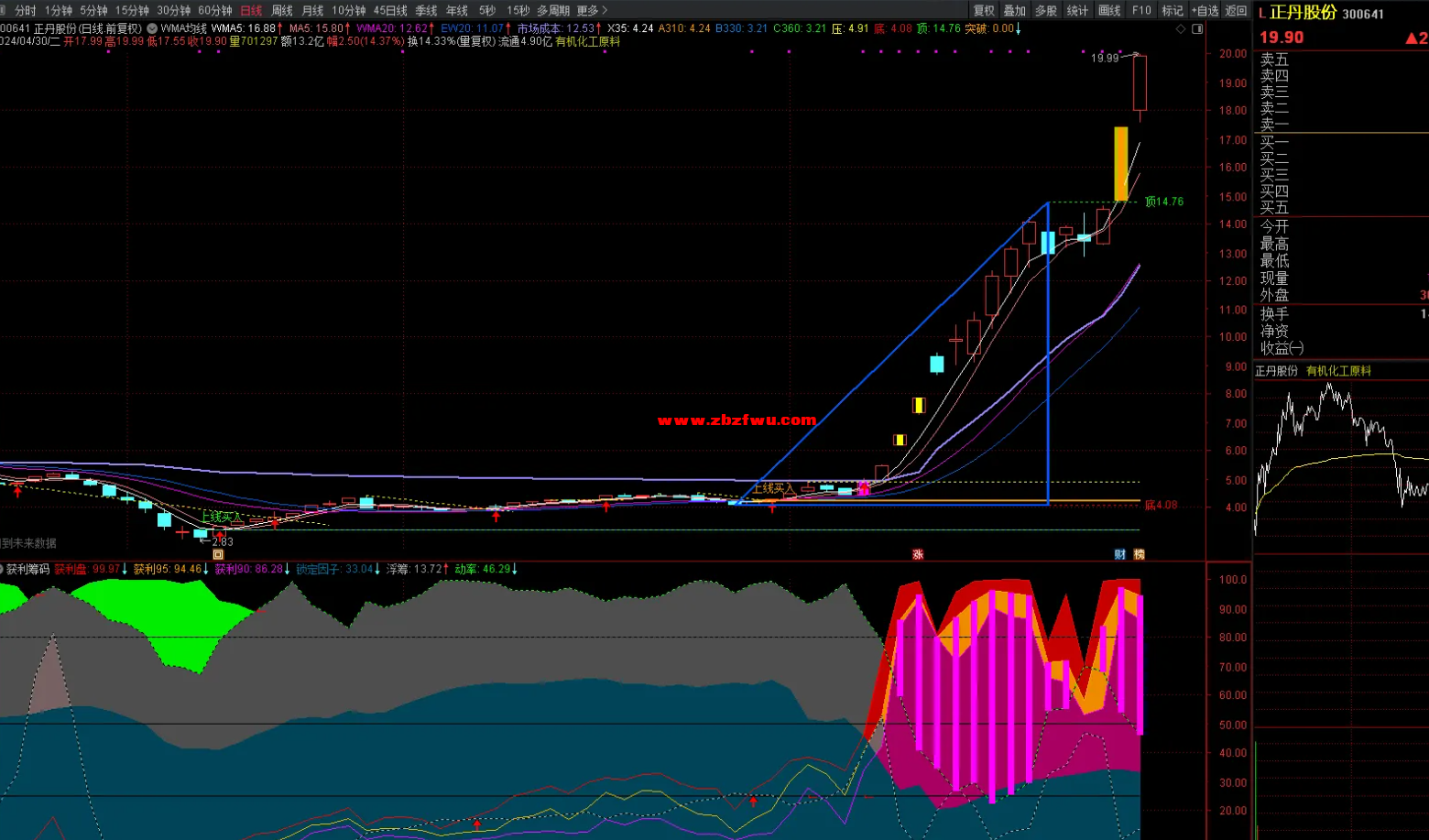Expand the WMA均线 indicator dropdown arrow
This screenshot has width=1429, height=840.
(x=152, y=28)
